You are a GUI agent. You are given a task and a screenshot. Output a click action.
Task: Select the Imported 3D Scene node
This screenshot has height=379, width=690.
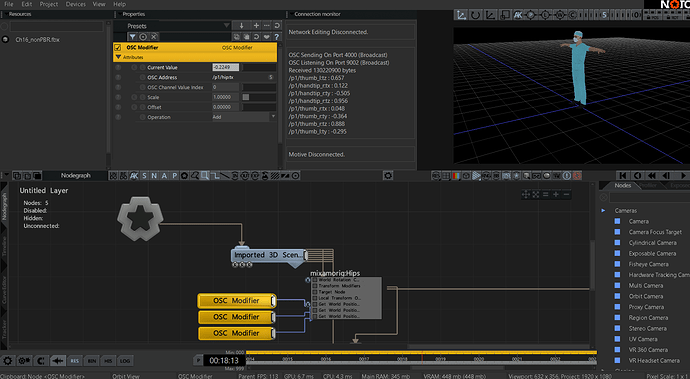click(x=268, y=255)
